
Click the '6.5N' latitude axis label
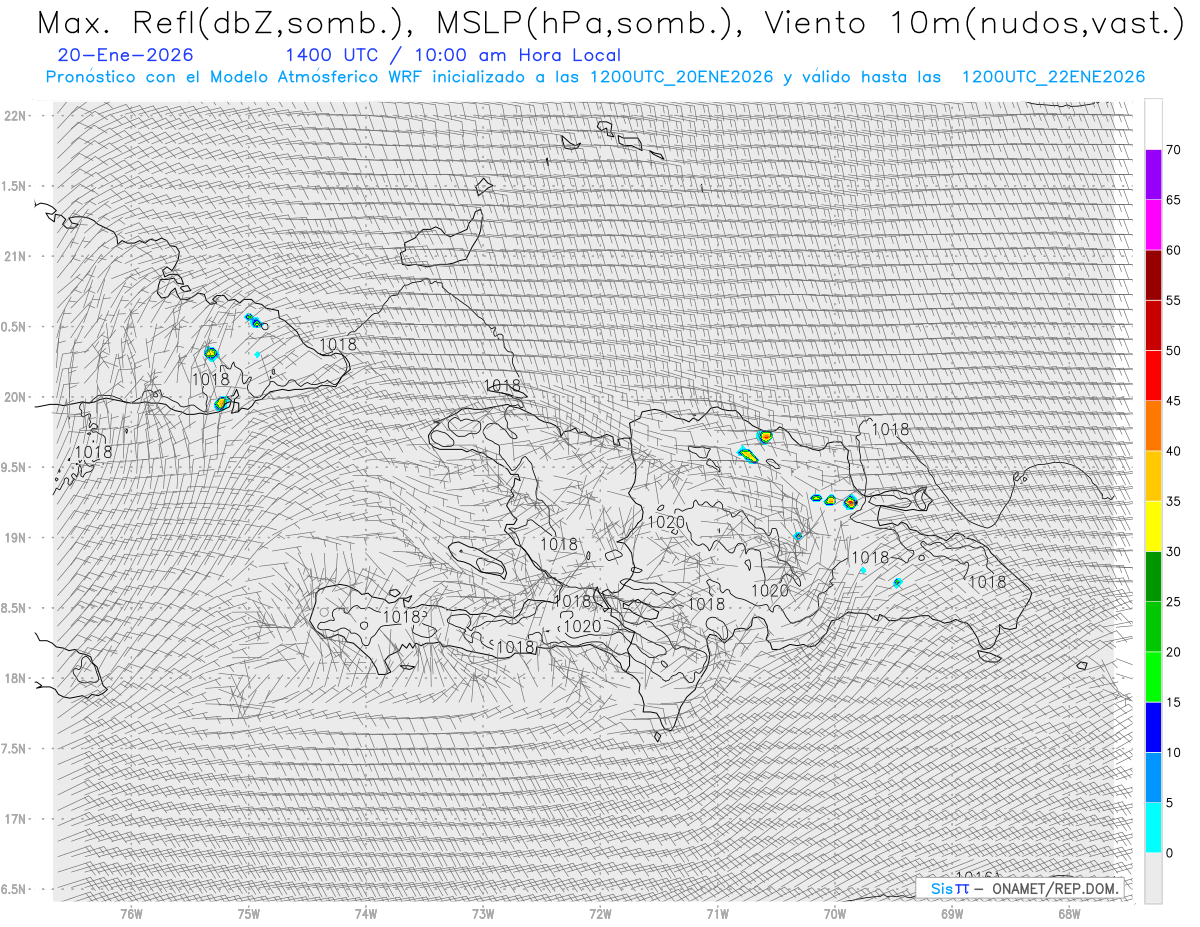pyautogui.click(x=15, y=889)
